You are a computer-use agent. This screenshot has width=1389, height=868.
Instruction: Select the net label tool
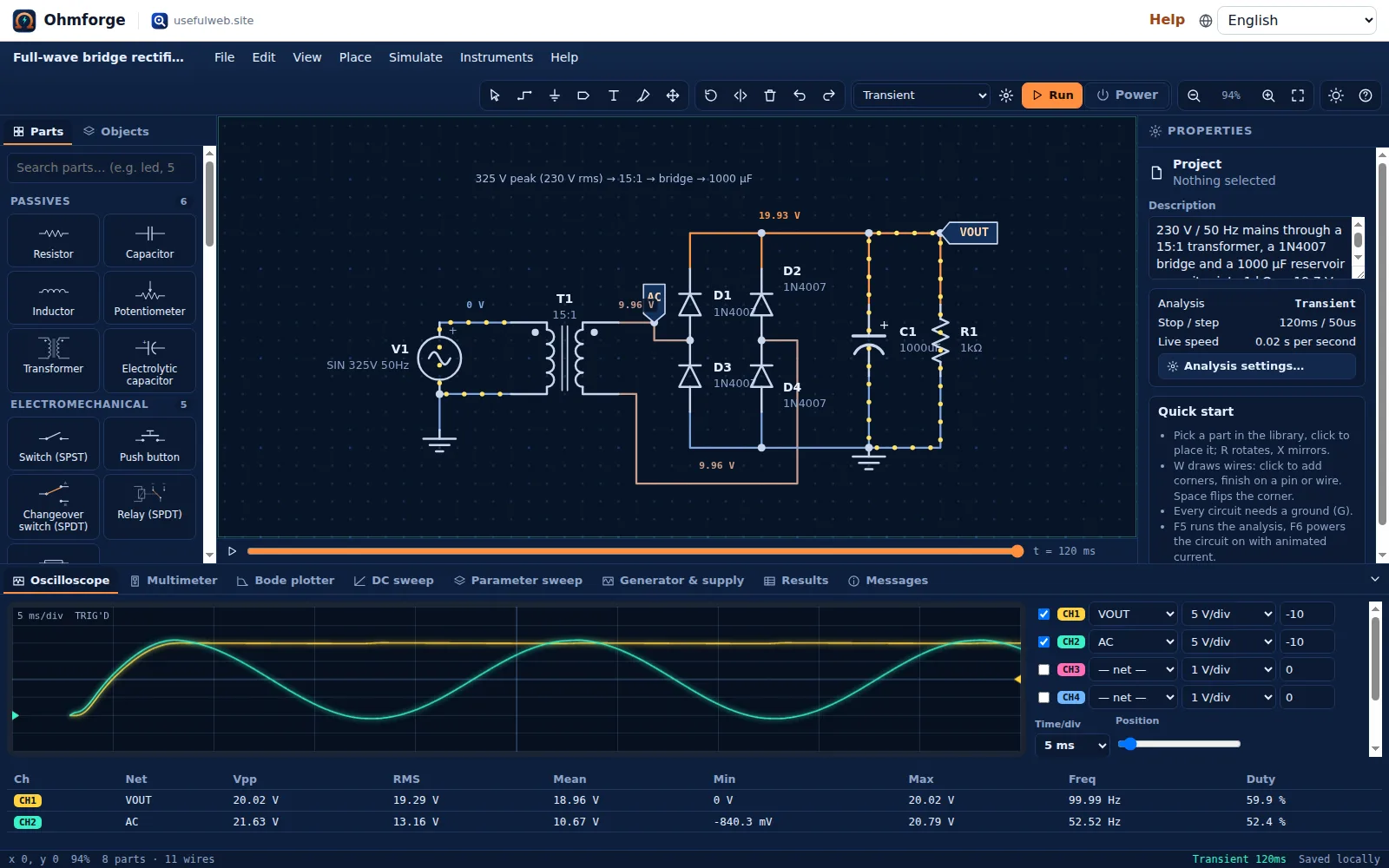(583, 95)
